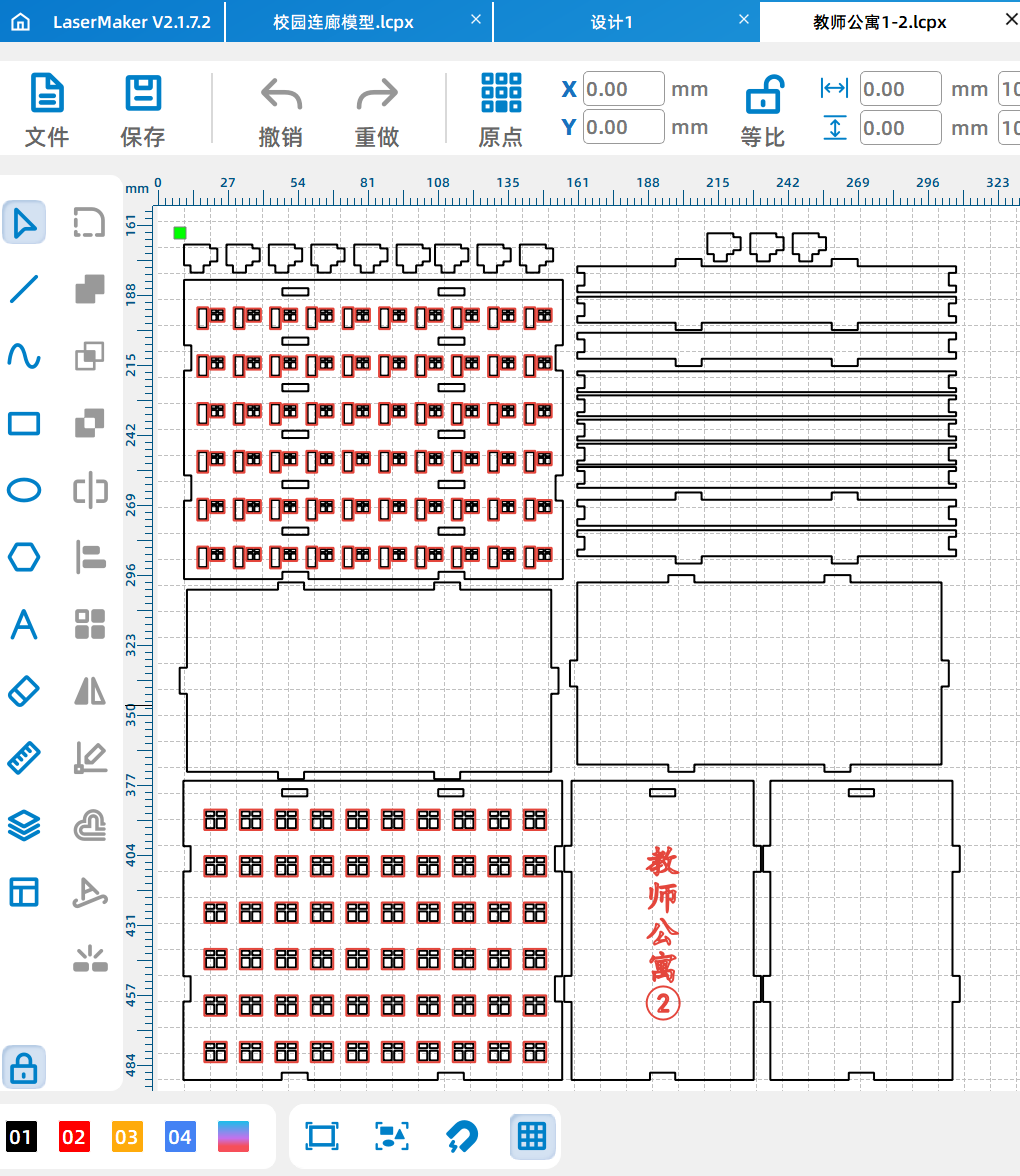This screenshot has height=1176, width=1020.
Task: Click the burst split icon
Action: tap(90, 958)
